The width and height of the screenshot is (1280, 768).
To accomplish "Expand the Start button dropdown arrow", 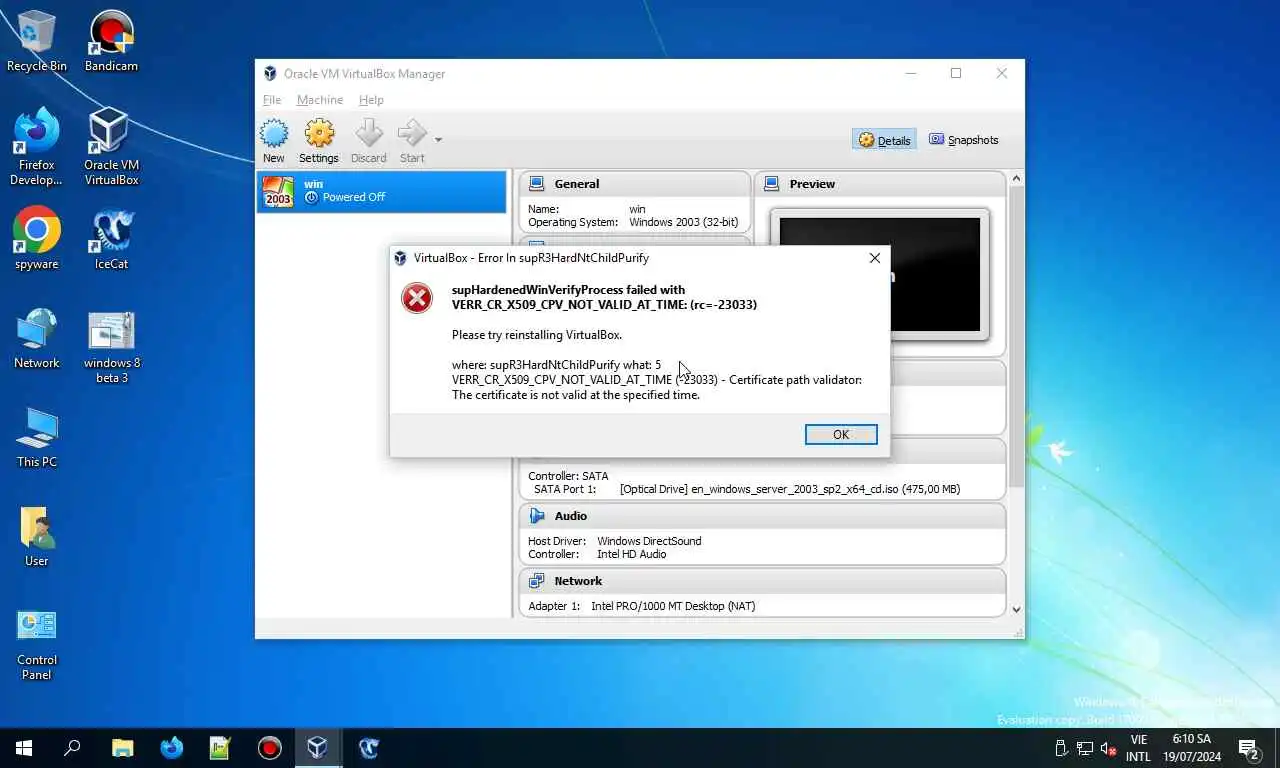I will click(x=438, y=140).
